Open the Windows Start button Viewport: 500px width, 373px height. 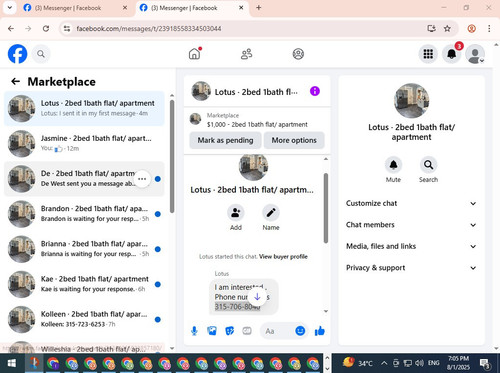point(12,363)
